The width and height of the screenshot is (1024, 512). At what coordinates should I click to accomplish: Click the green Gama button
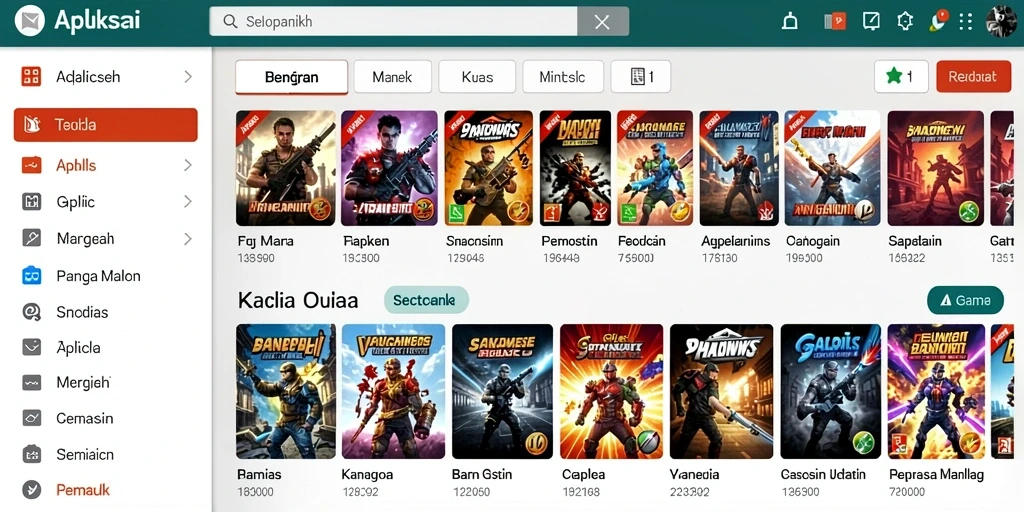[x=965, y=300]
